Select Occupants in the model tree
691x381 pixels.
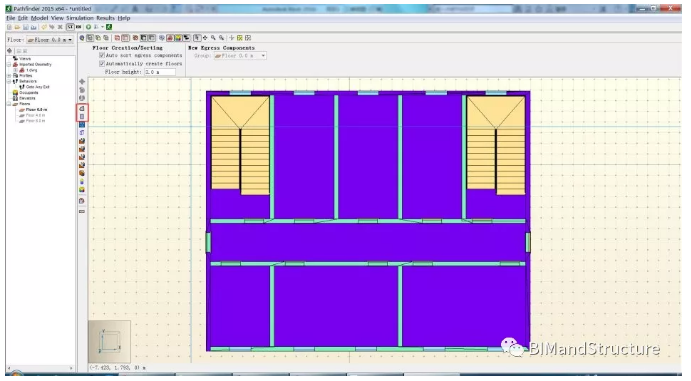point(29,92)
